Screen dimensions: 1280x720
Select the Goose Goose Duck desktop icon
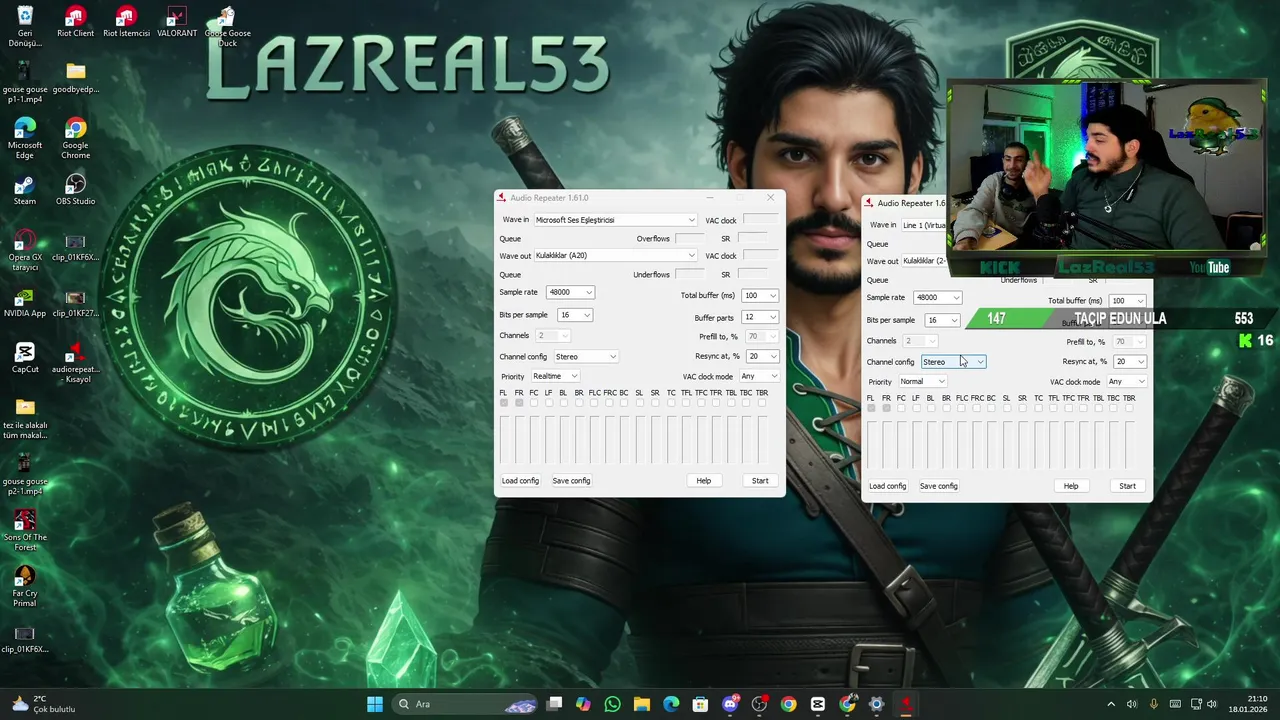(227, 26)
